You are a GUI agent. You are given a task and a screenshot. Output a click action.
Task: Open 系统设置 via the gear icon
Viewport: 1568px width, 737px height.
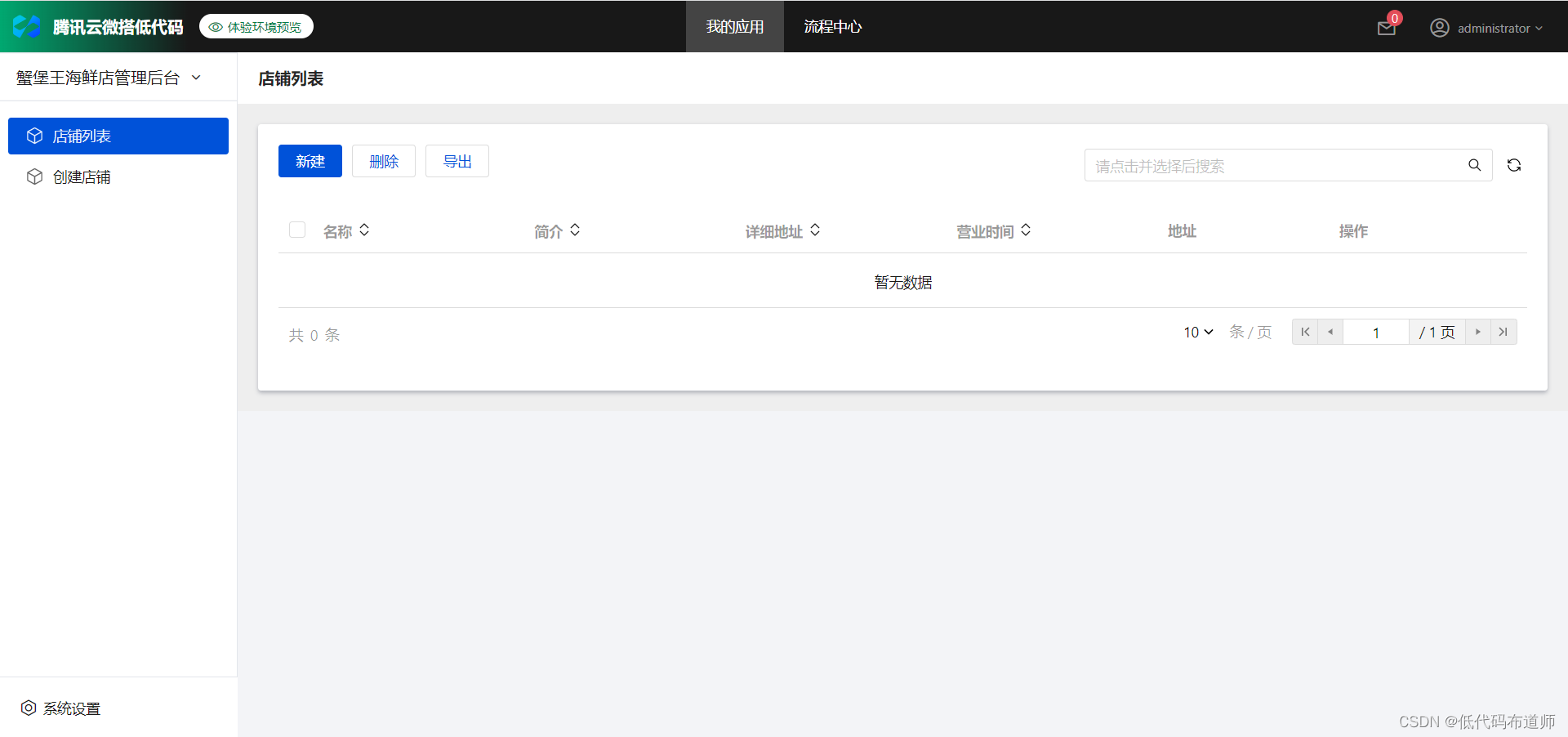(x=29, y=708)
